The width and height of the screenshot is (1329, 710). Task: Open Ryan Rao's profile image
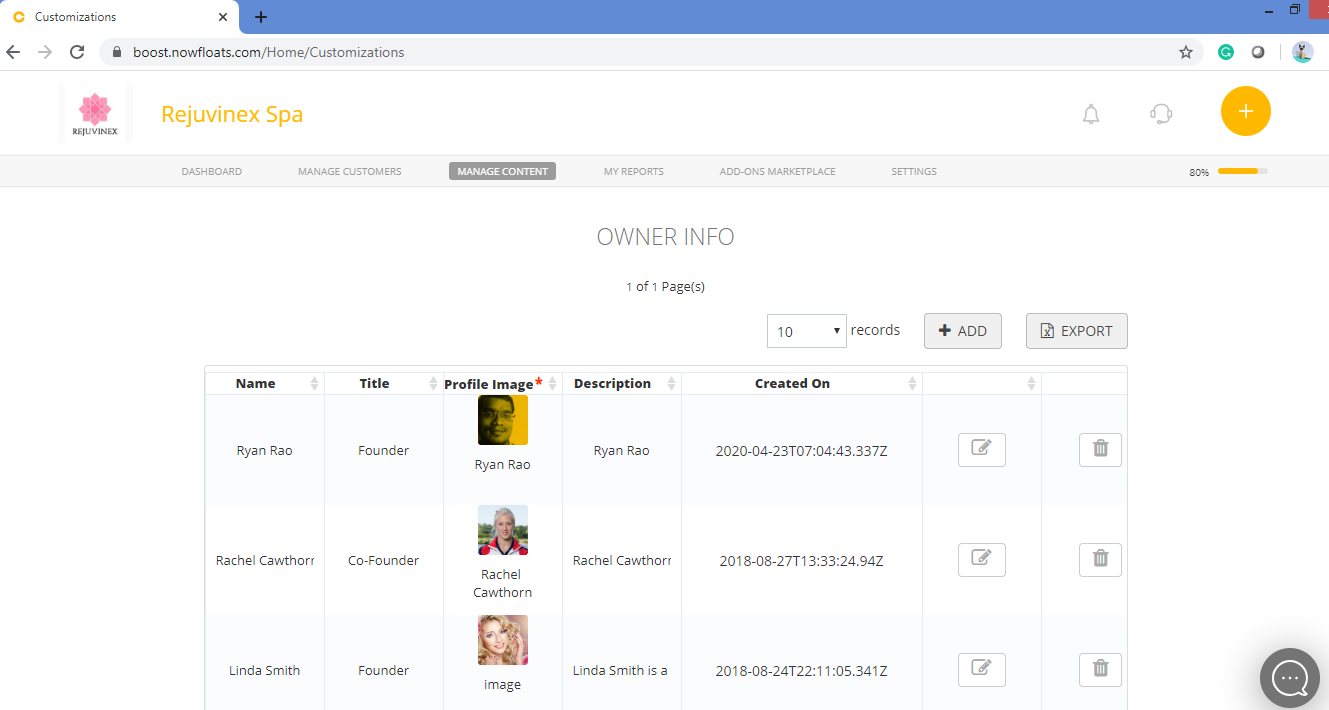pyautogui.click(x=503, y=420)
